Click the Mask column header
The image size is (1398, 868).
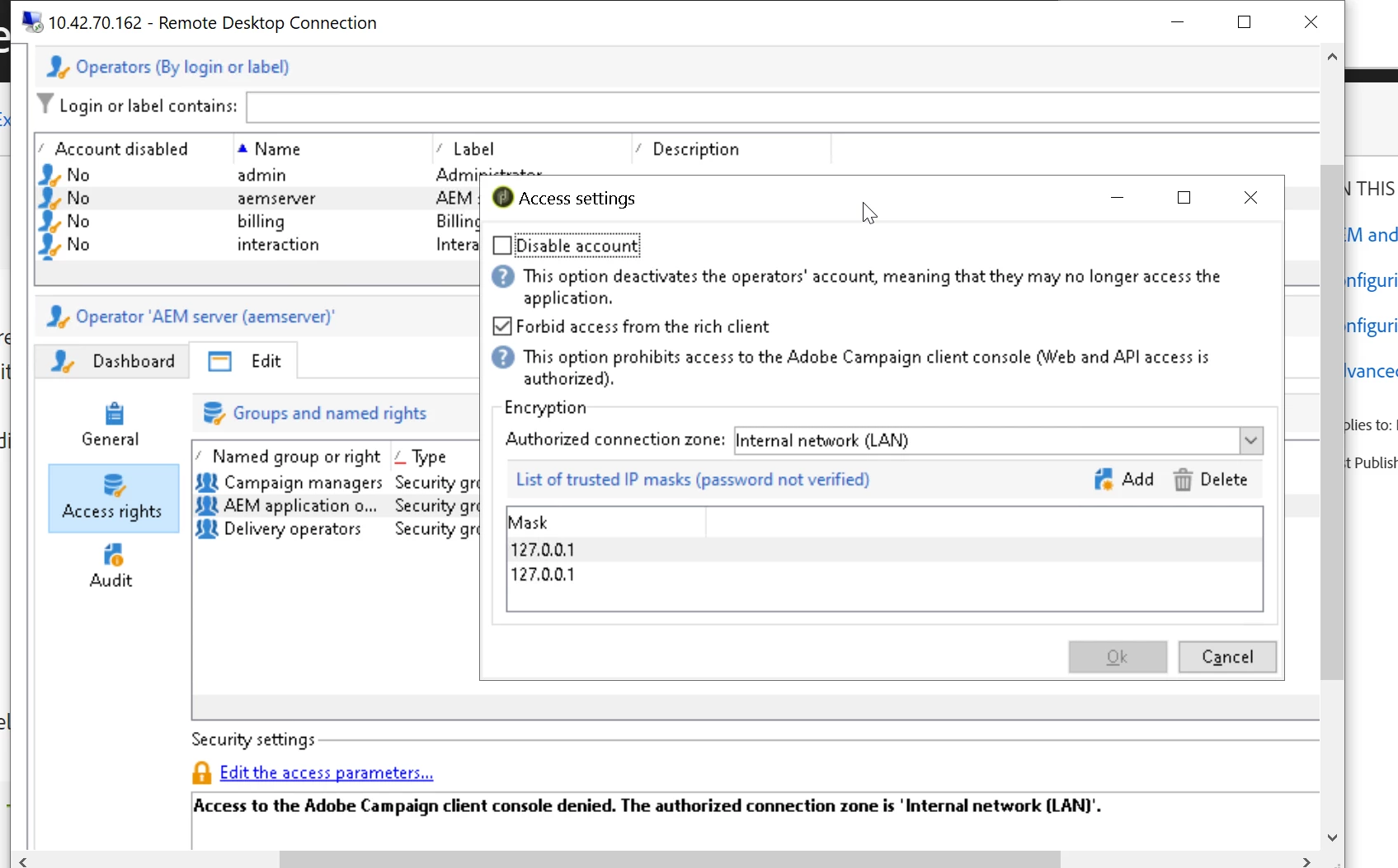tap(606, 523)
